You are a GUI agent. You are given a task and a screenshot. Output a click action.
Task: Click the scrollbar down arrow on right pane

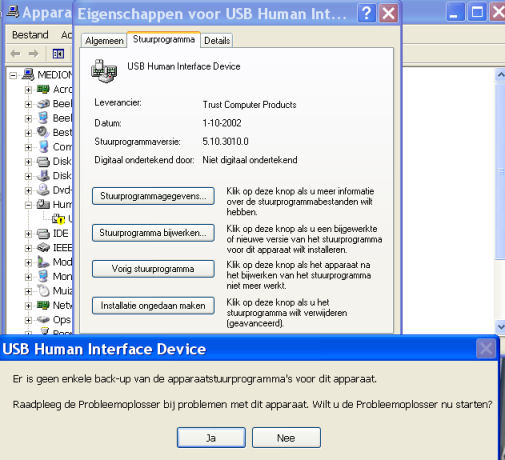[x=500, y=326]
